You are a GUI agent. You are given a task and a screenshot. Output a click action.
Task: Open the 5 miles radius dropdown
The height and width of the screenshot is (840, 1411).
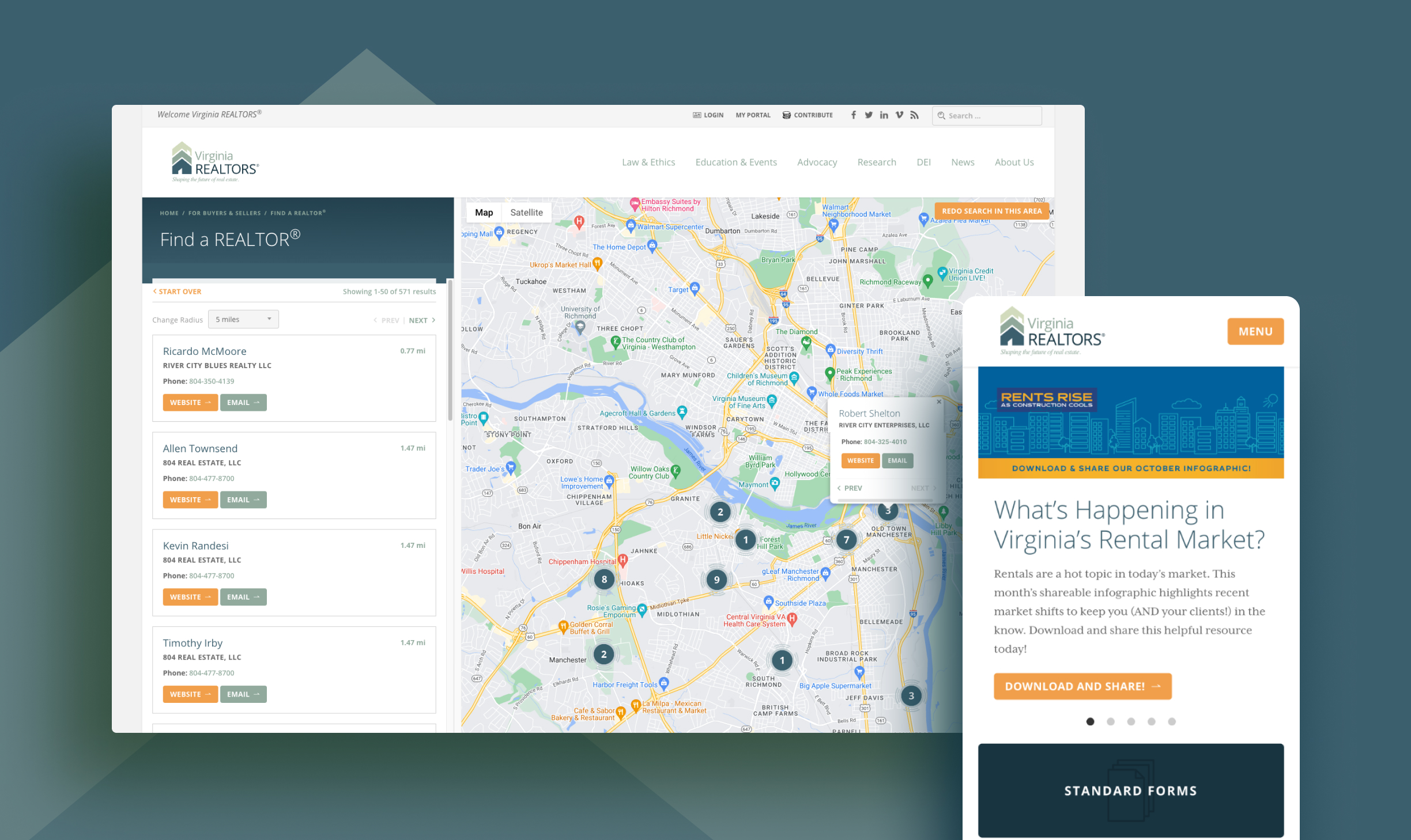coord(243,319)
